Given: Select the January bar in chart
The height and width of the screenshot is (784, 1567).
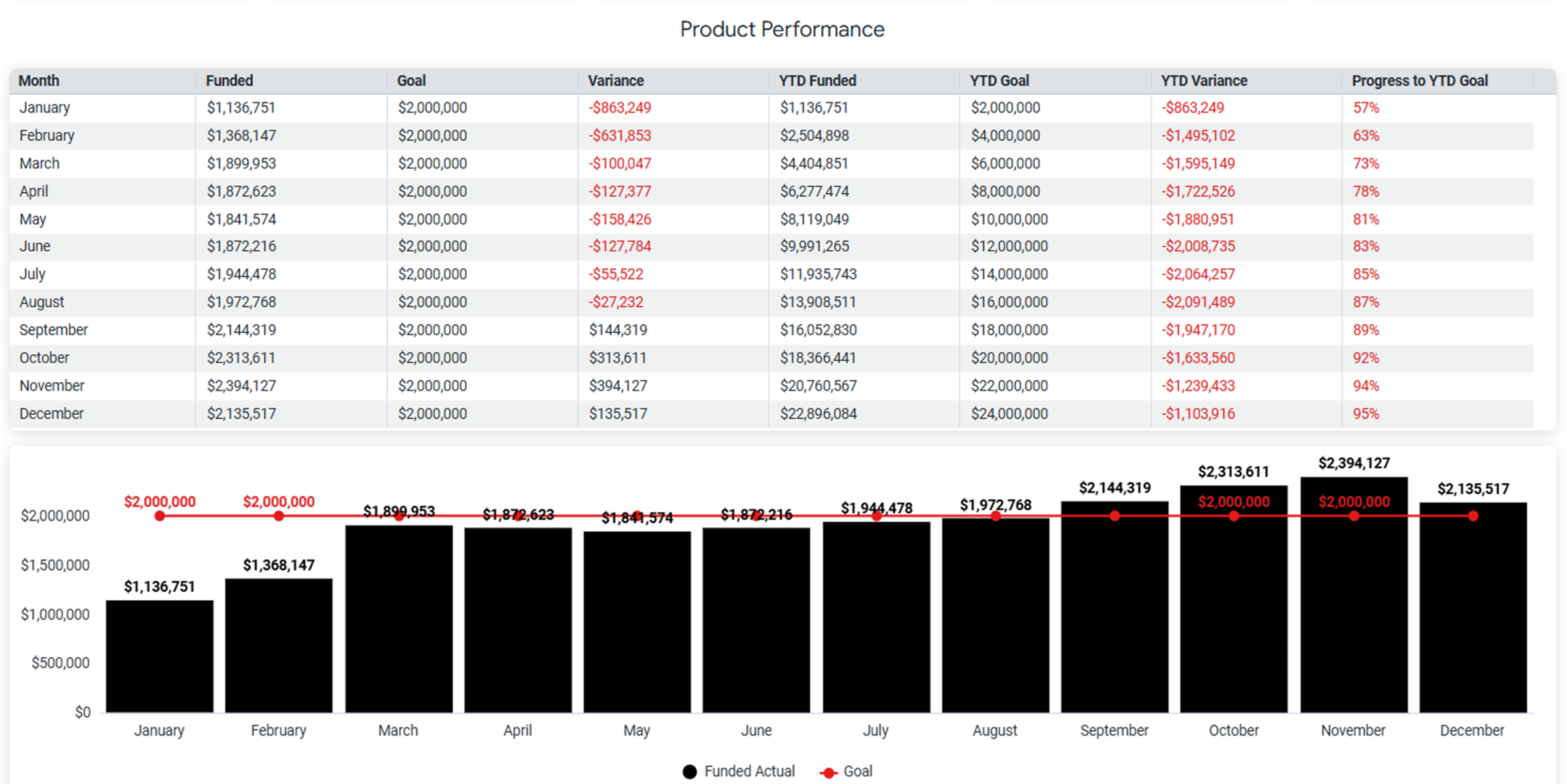Looking at the screenshot, I should pos(160,656).
